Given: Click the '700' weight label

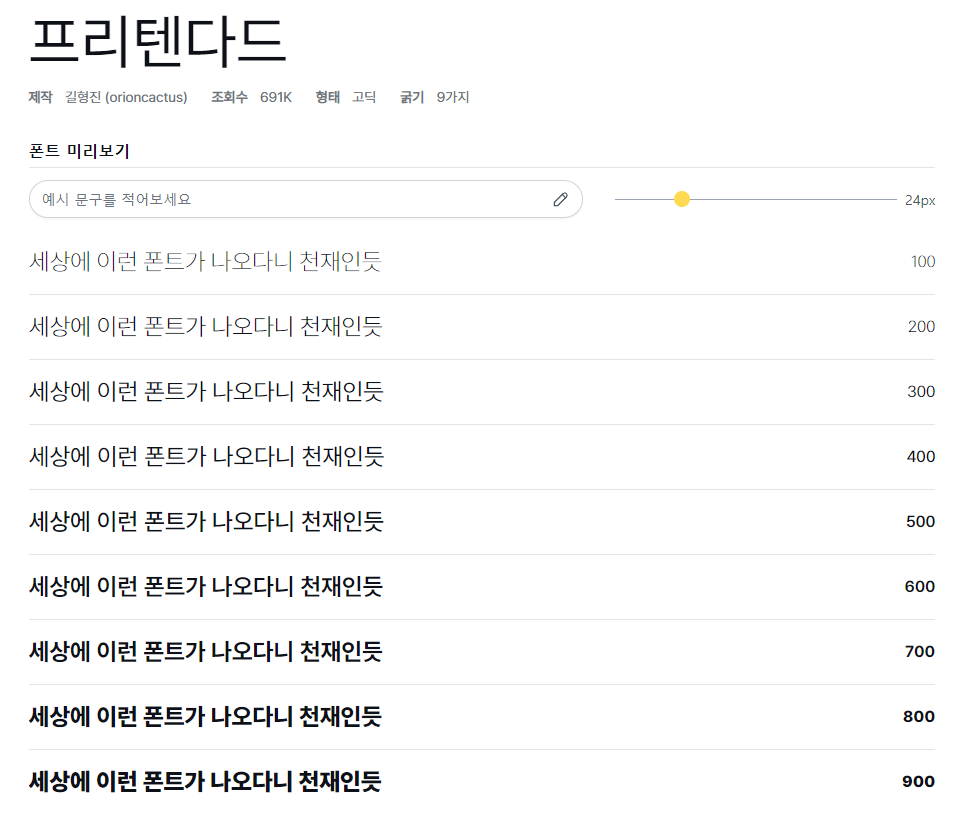Looking at the screenshot, I should (x=920, y=651).
